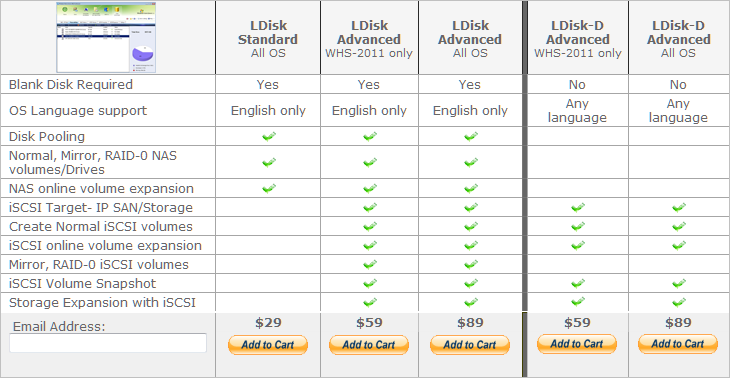Viewport: 730px width, 378px height.
Task: Click NAS online volume expansion checkmark for Standard
Action: tap(269, 188)
